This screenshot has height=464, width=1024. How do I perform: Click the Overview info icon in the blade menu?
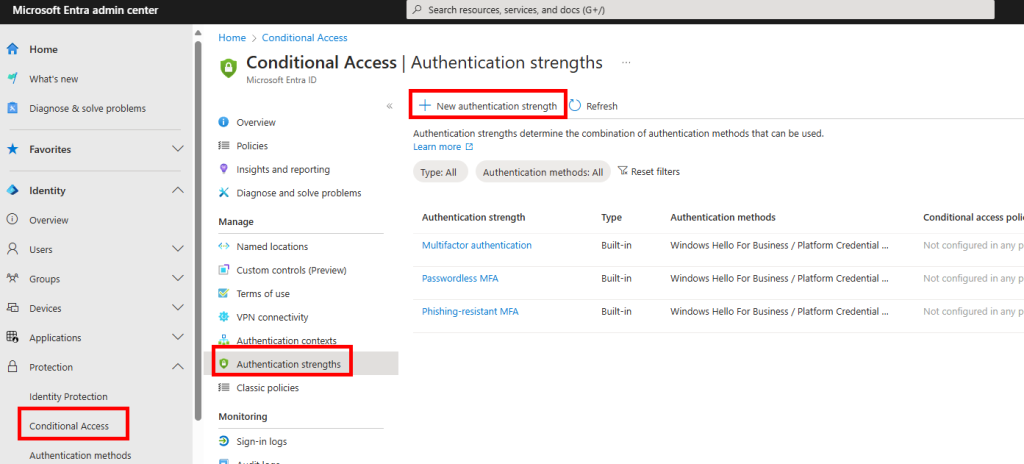coord(224,122)
